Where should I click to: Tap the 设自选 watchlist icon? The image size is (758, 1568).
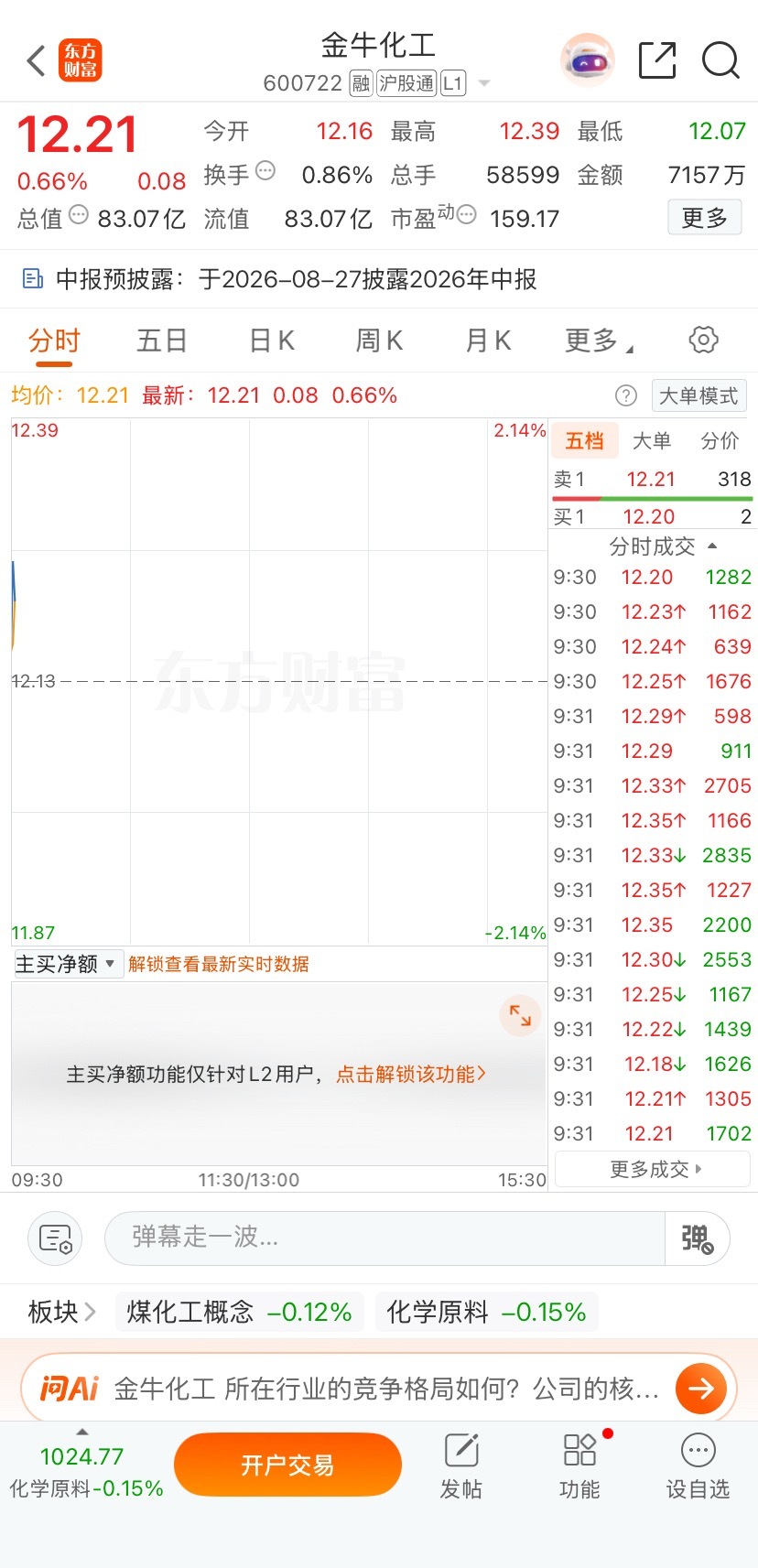[698, 1466]
